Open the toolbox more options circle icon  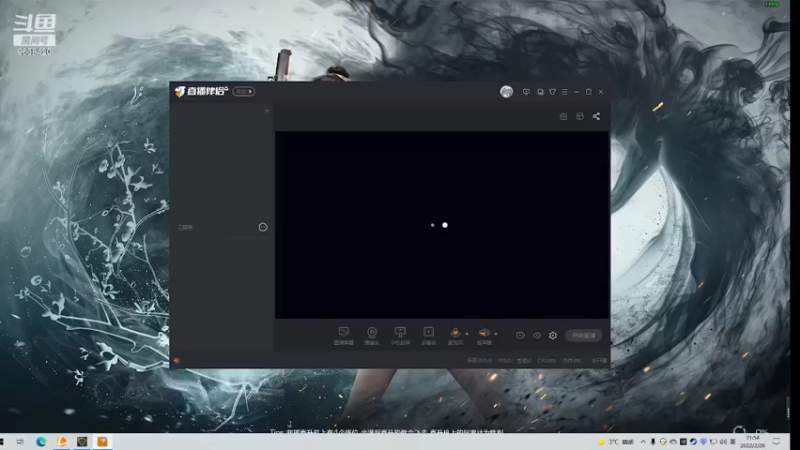point(263,227)
